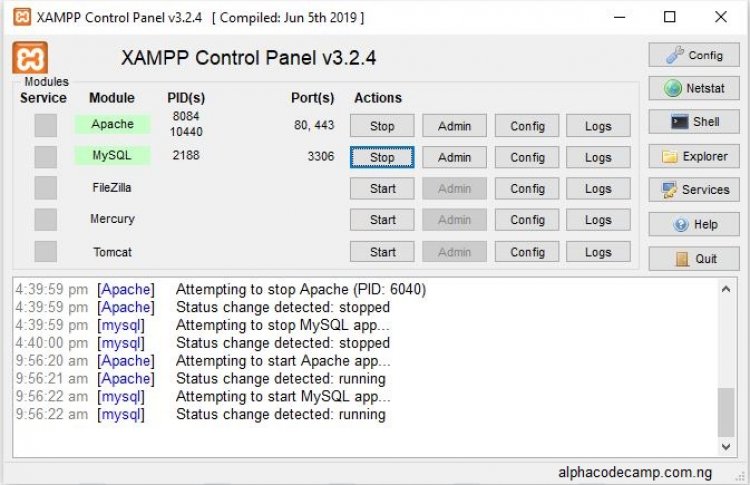This screenshot has width=750, height=485.
Task: View the Mercury Logs
Action: coord(598,220)
